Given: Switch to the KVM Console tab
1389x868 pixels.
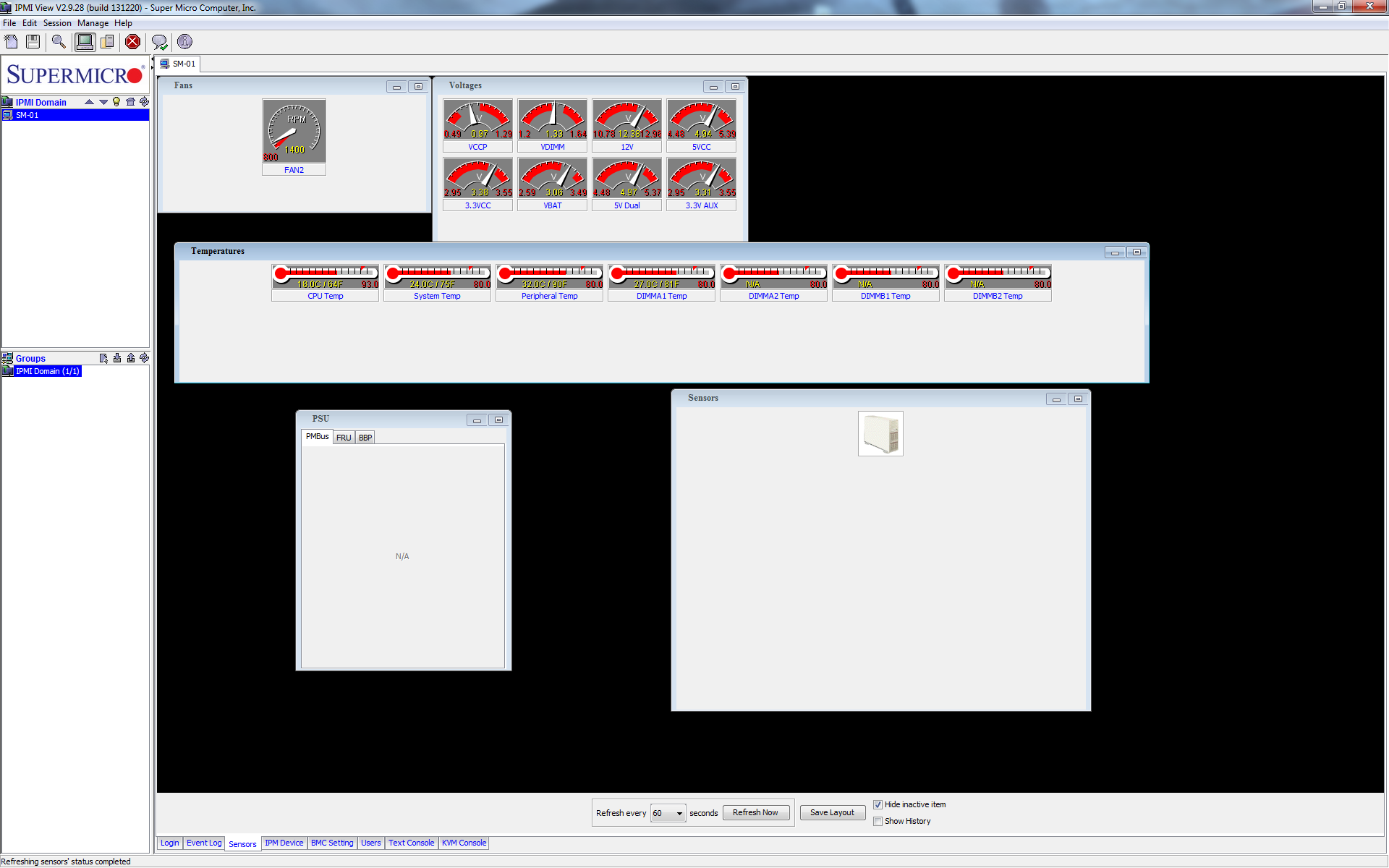Looking at the screenshot, I should (x=464, y=843).
